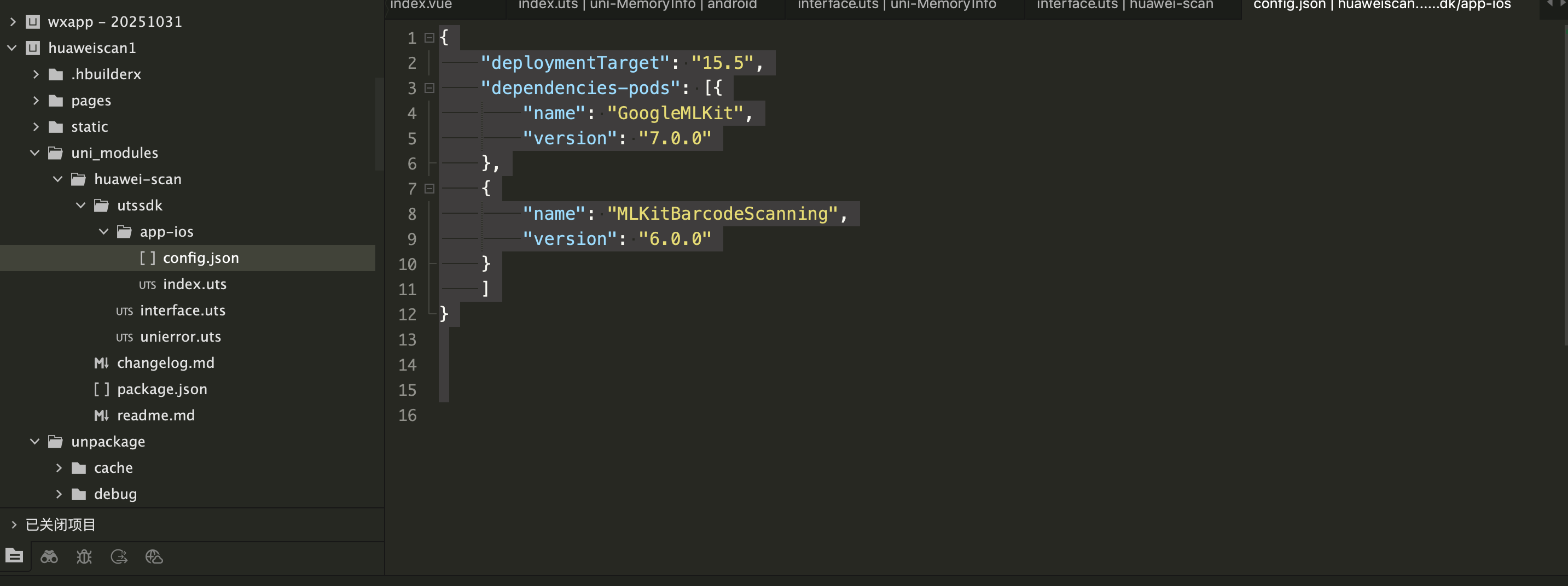Toggle code fold at line 1
Image resolution: width=1568 pixels, height=586 pixels.
click(429, 38)
